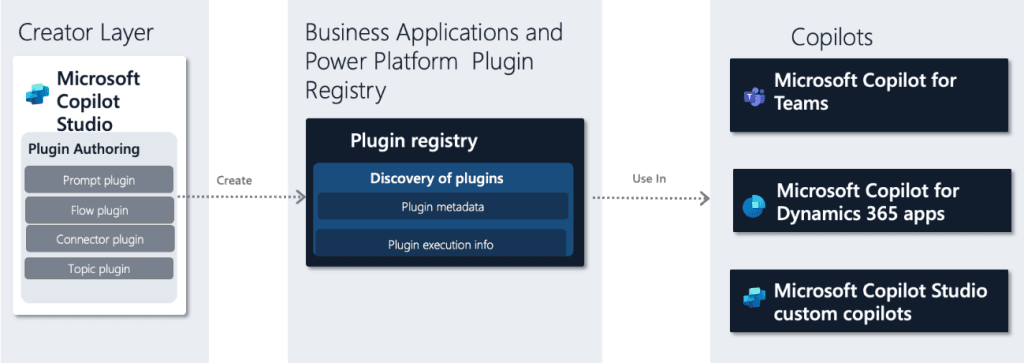This screenshot has height=363, width=1024.
Task: Open the Microsoft Copilot for Teams card
Action: 869,95
